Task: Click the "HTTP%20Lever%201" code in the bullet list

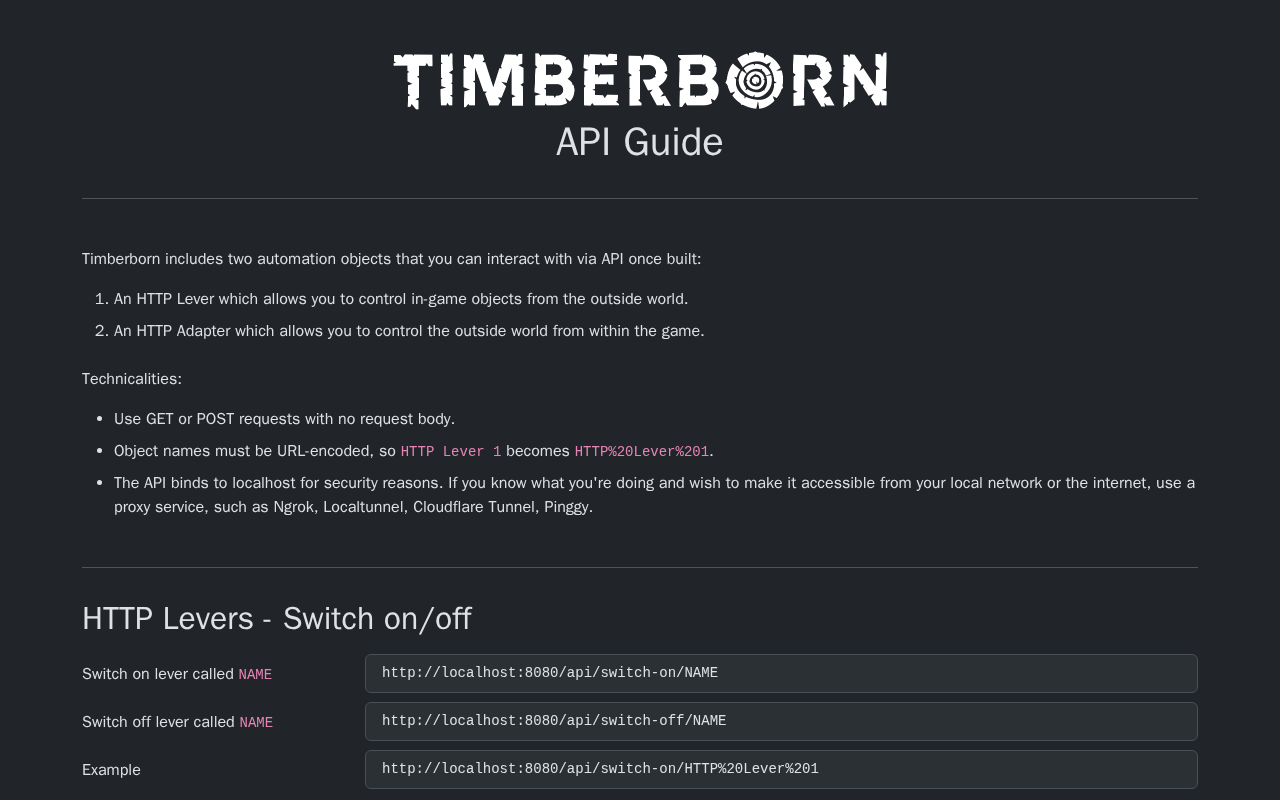Action: 641,452
